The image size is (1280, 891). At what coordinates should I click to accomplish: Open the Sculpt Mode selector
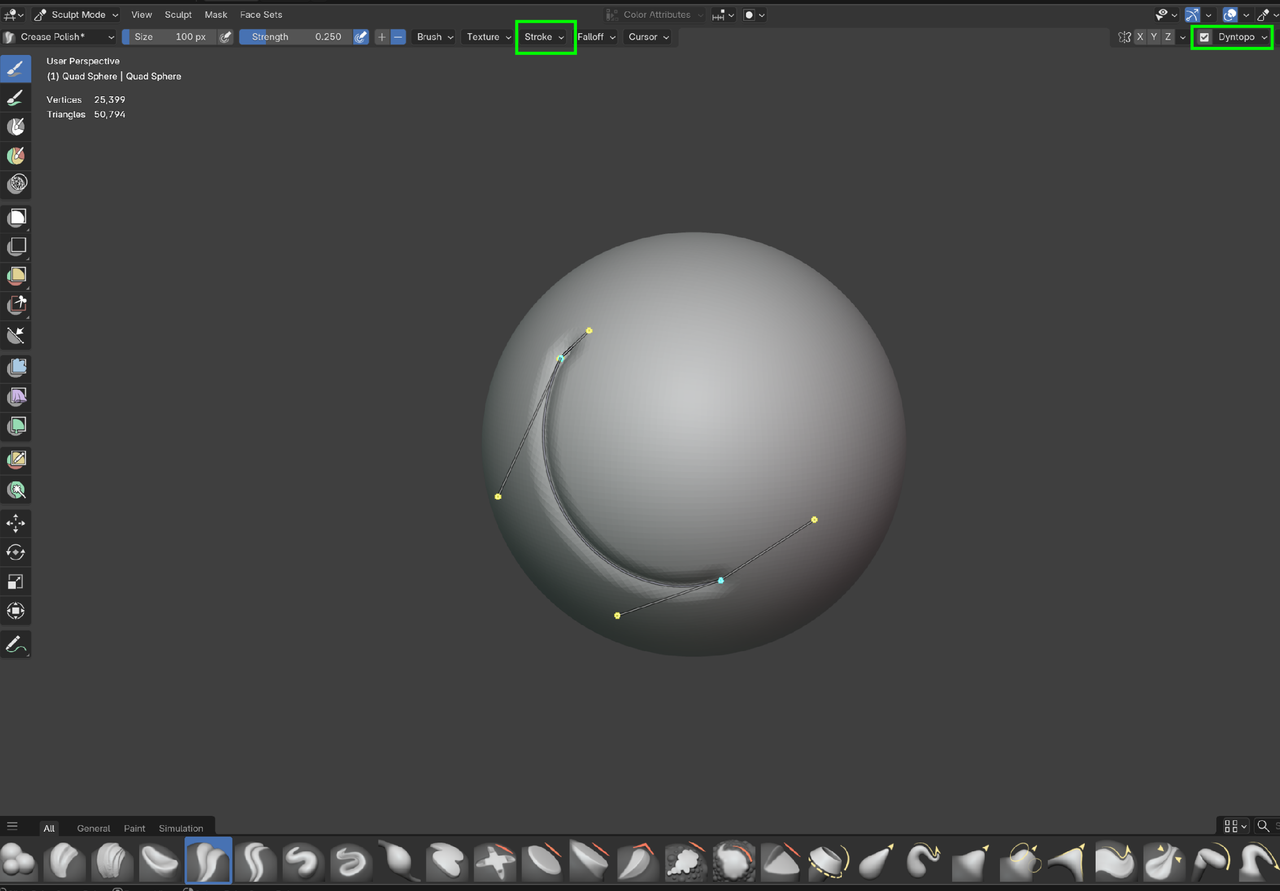point(77,15)
